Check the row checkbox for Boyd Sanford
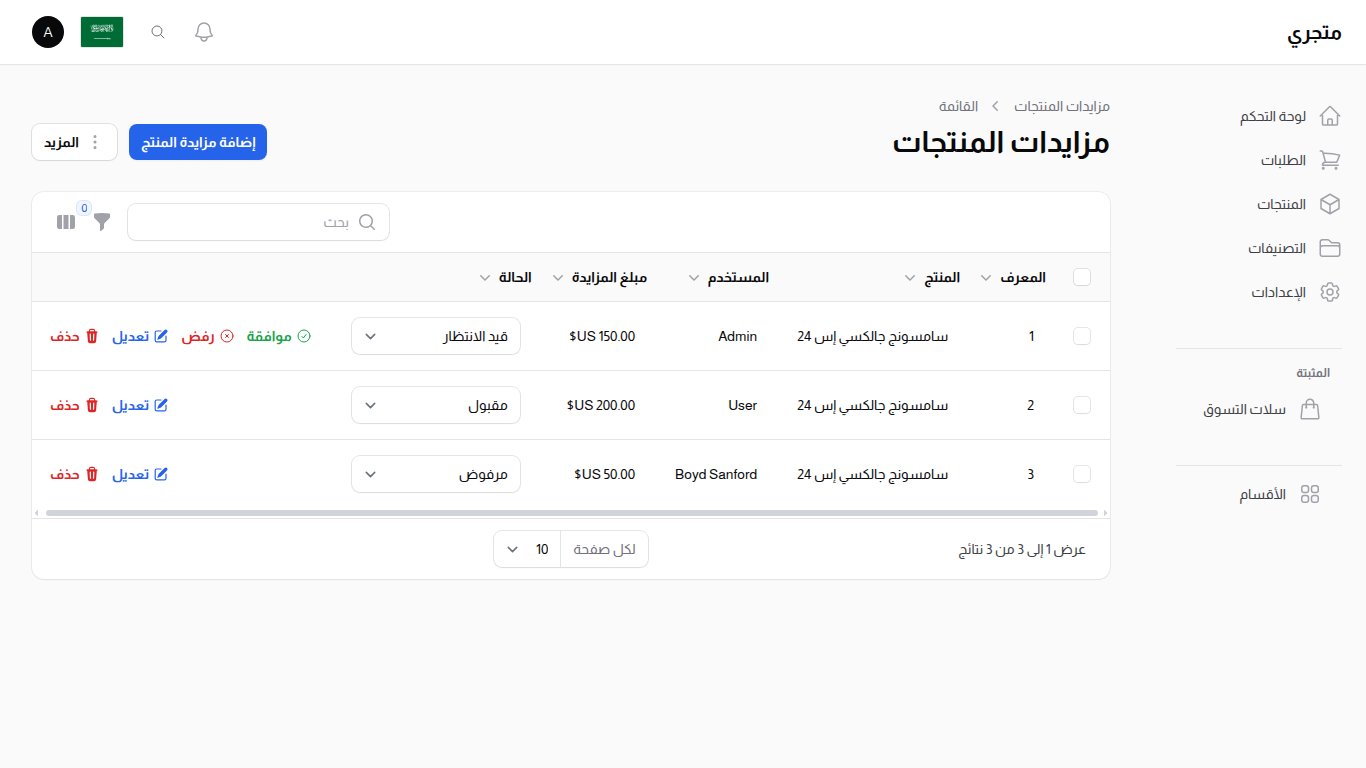The height and width of the screenshot is (768, 1366). coord(1081,474)
